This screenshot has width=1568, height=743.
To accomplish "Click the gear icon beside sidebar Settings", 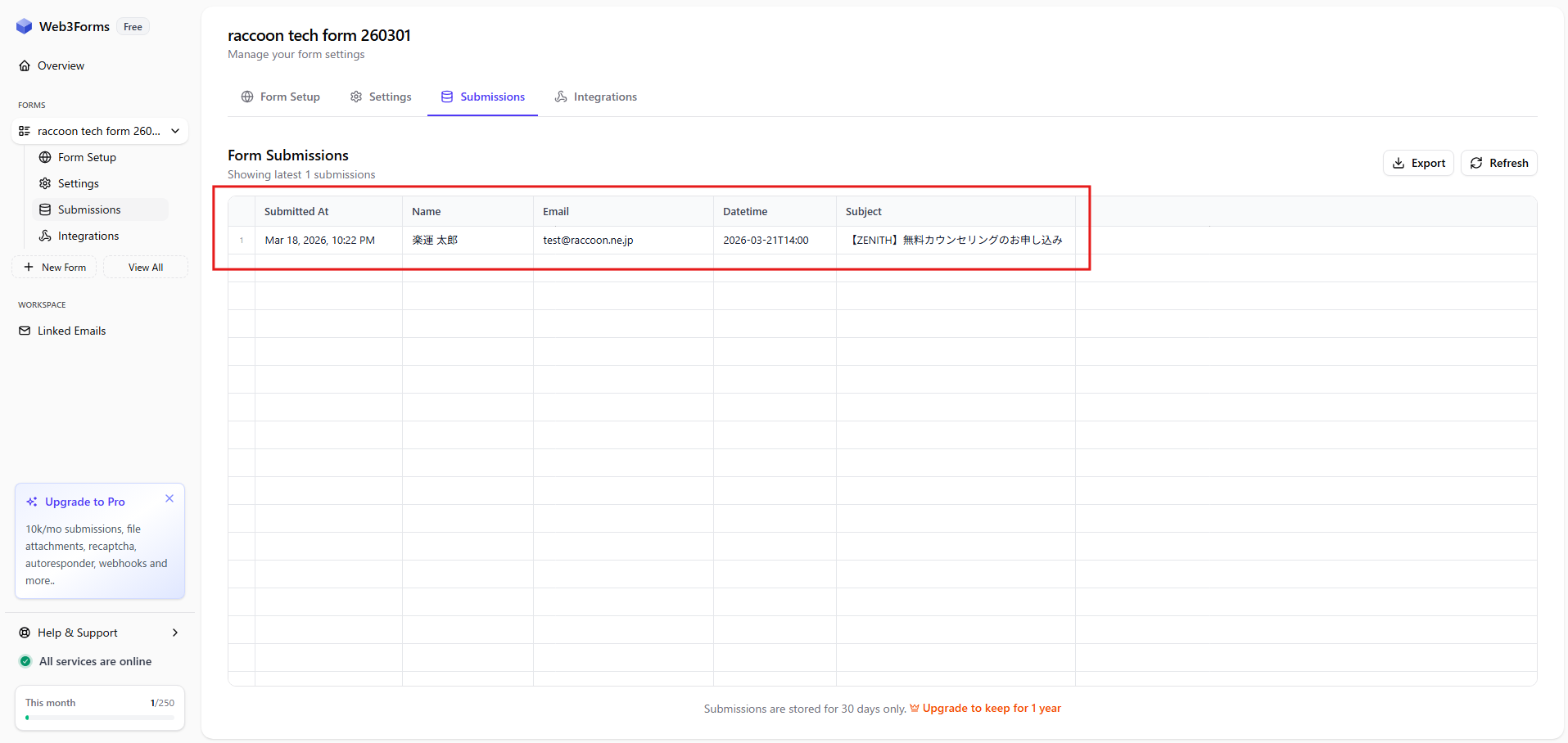I will coord(45,183).
